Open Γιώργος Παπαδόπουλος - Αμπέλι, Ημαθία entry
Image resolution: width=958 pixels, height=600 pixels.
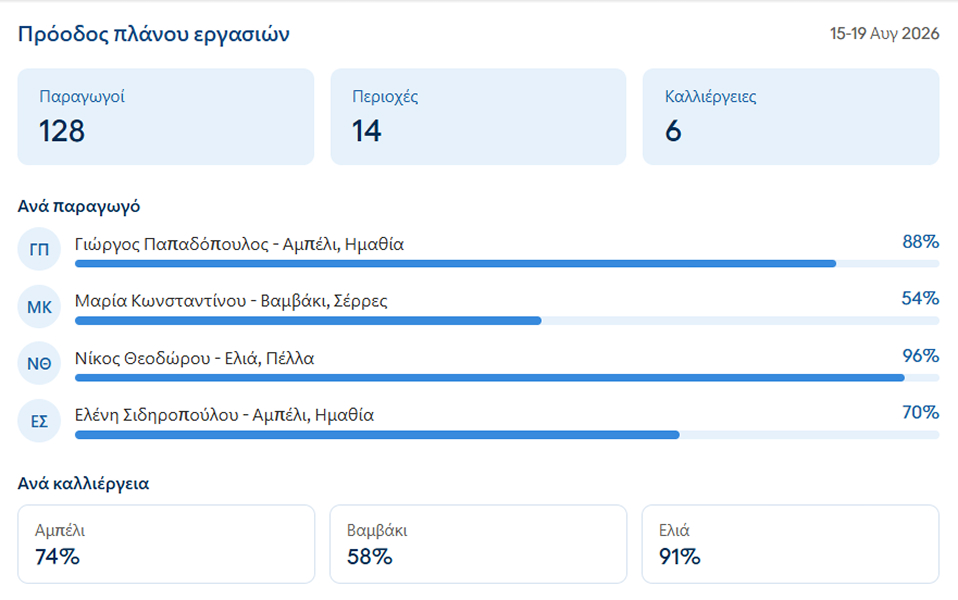coord(240,244)
